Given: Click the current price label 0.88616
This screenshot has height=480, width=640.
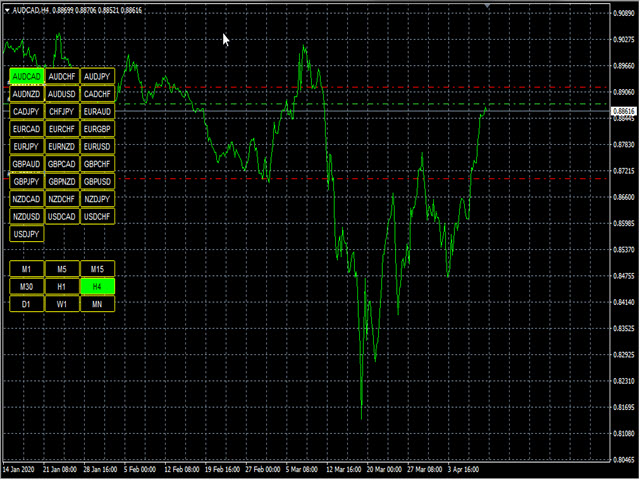Looking at the screenshot, I should tap(624, 111).
